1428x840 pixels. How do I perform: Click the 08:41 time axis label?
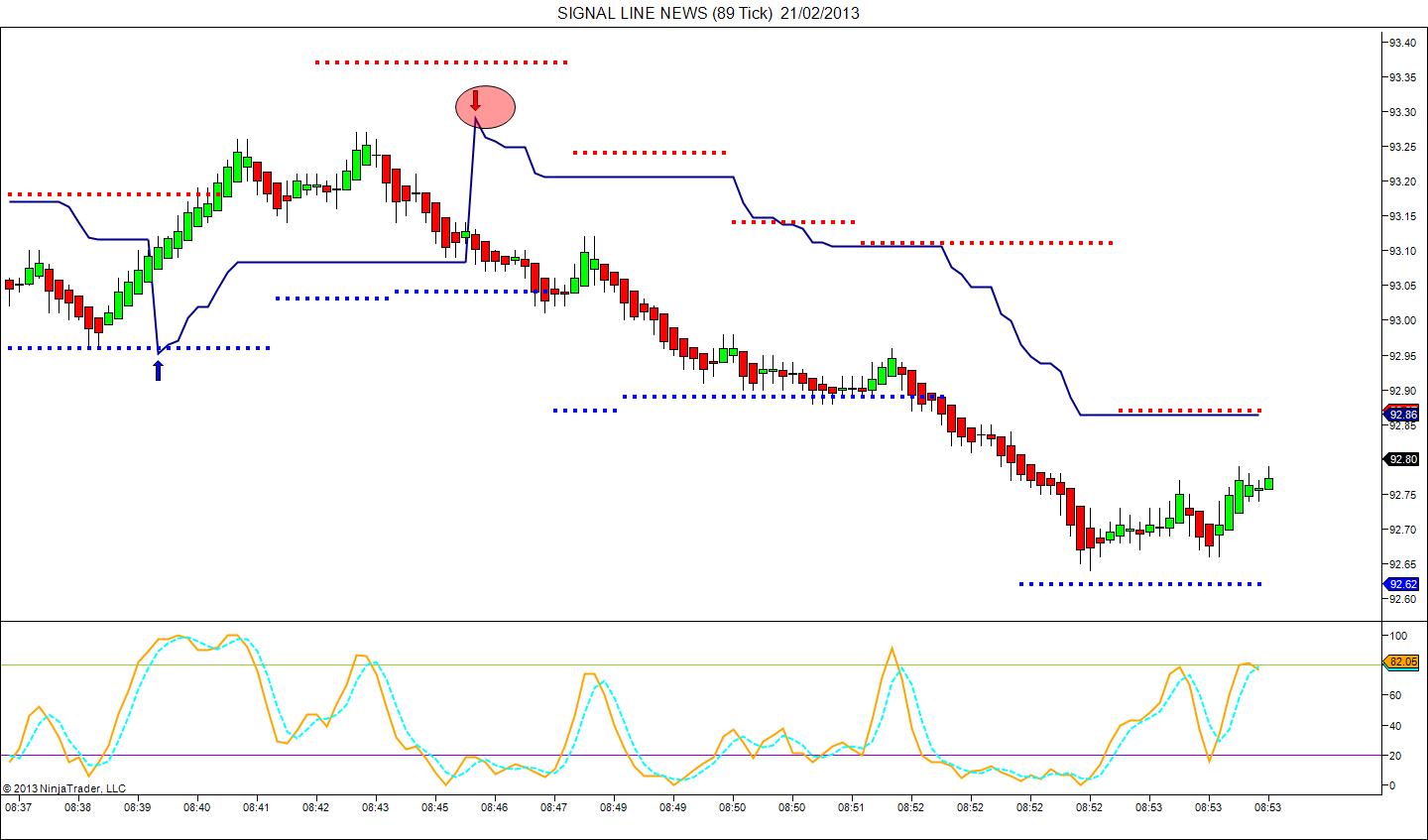tap(257, 808)
